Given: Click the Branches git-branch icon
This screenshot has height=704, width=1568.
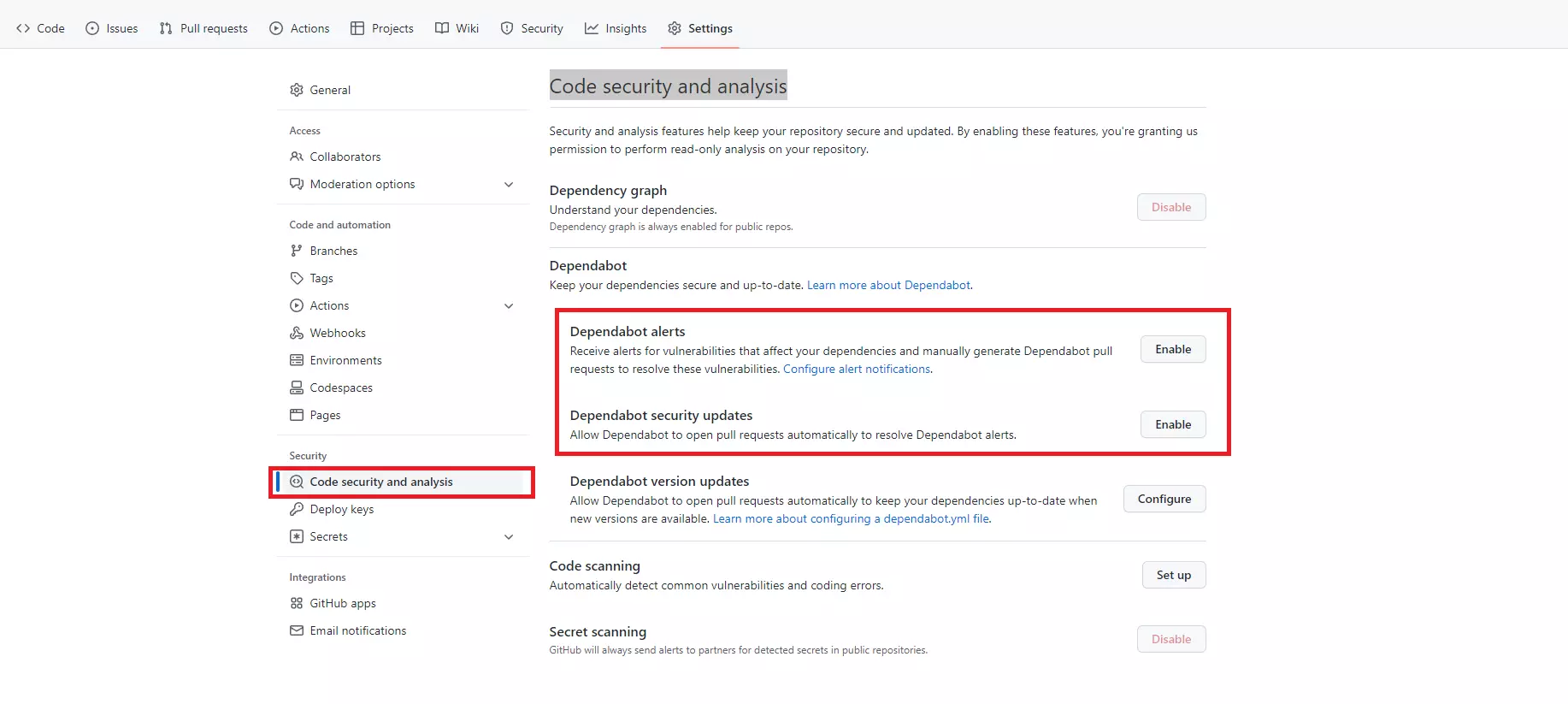Looking at the screenshot, I should click(x=297, y=251).
